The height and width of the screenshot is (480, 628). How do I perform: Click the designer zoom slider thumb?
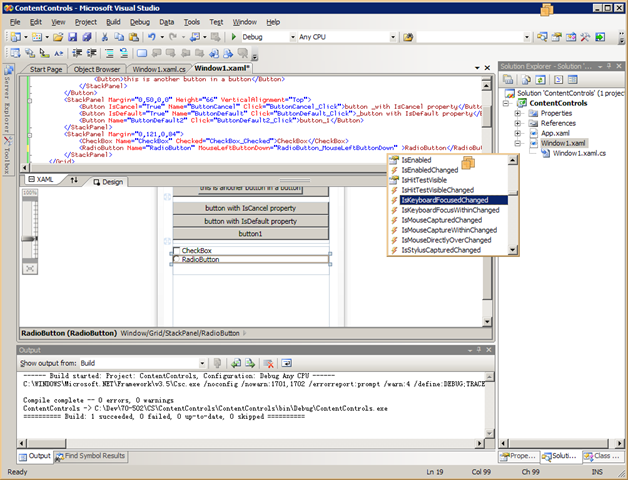click(x=30, y=239)
